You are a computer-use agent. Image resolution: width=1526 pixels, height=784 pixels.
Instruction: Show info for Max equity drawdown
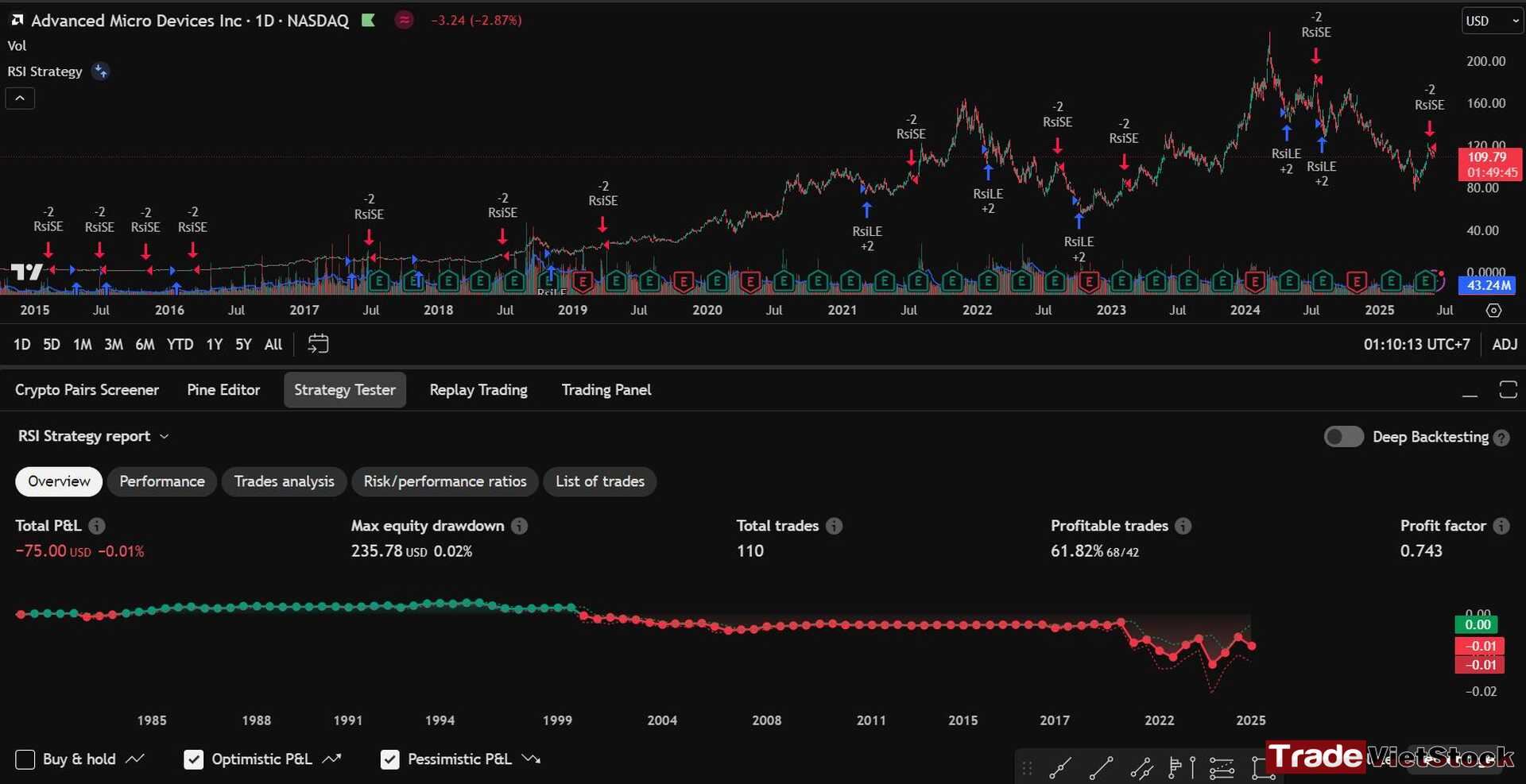pos(519,526)
